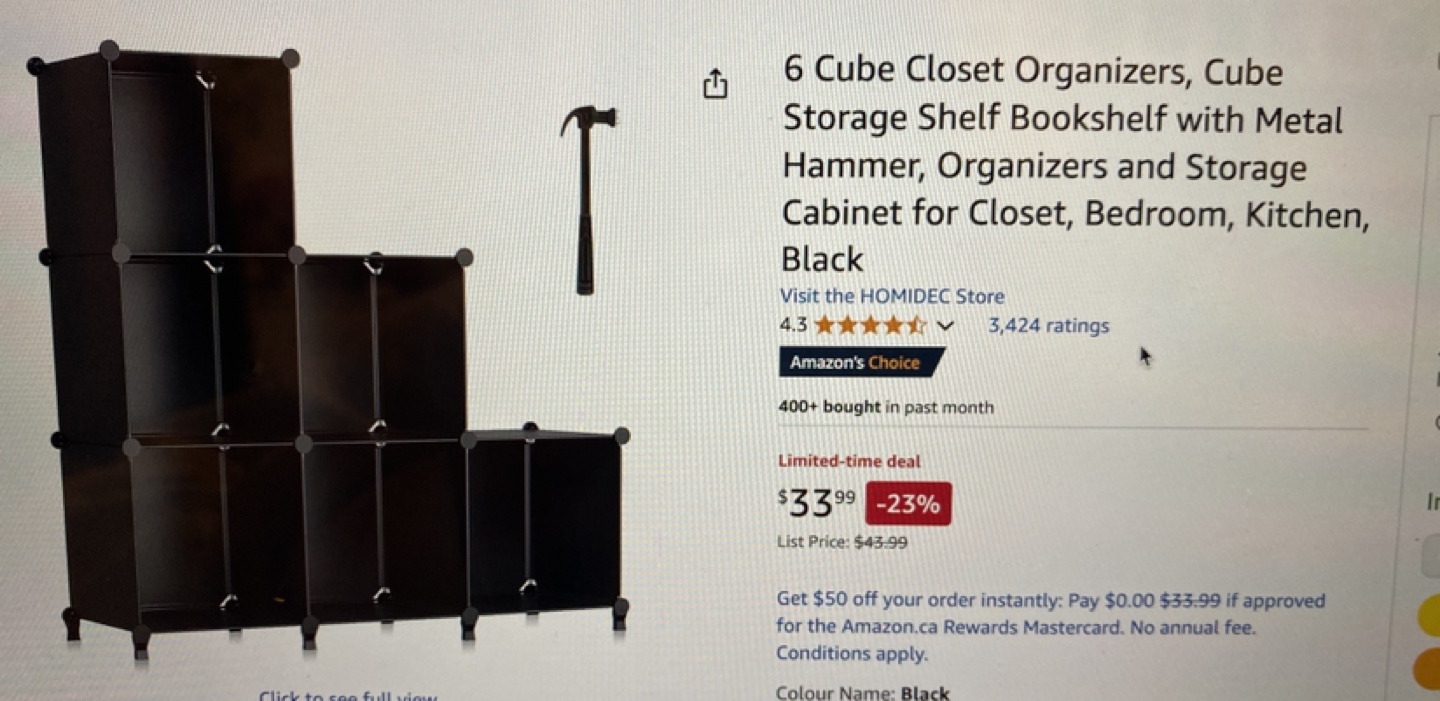Click the 400+ bought in past month text

[886, 407]
